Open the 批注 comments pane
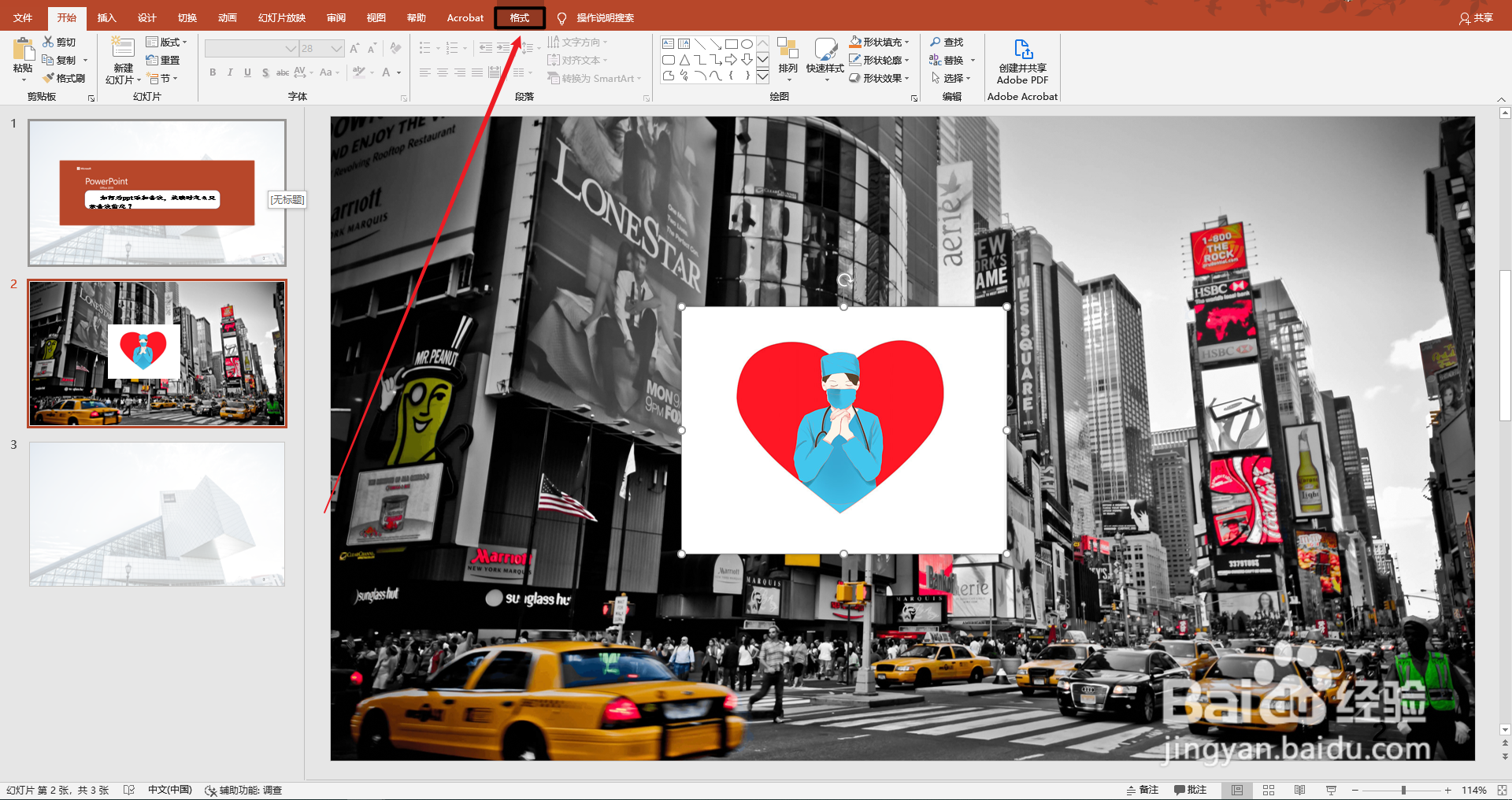 pyautogui.click(x=1191, y=790)
